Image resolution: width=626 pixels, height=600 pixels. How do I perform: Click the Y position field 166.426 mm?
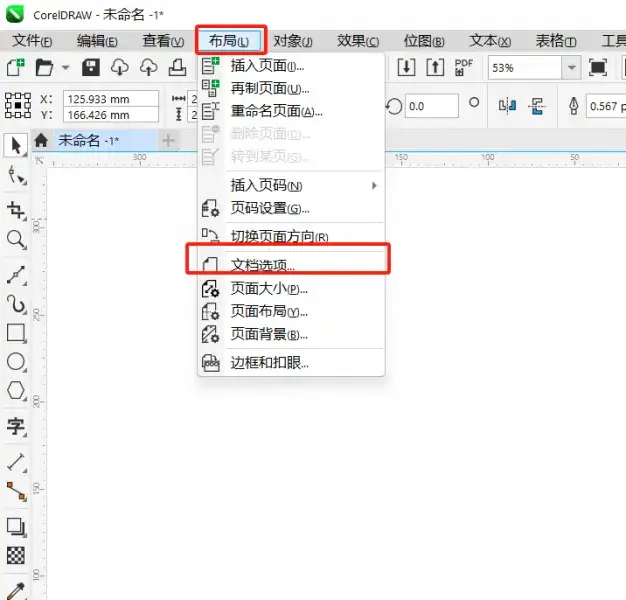(111, 115)
